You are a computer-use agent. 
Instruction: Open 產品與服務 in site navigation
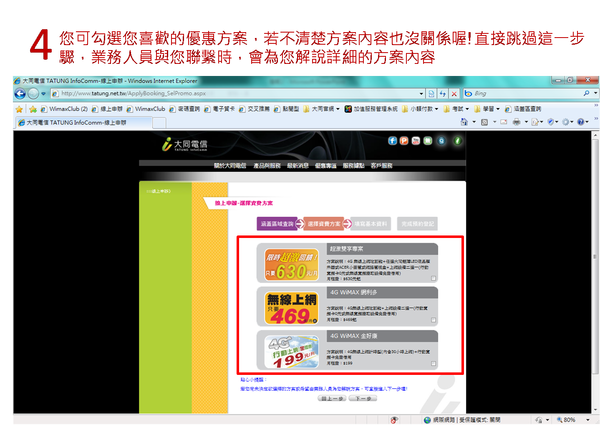(267, 166)
